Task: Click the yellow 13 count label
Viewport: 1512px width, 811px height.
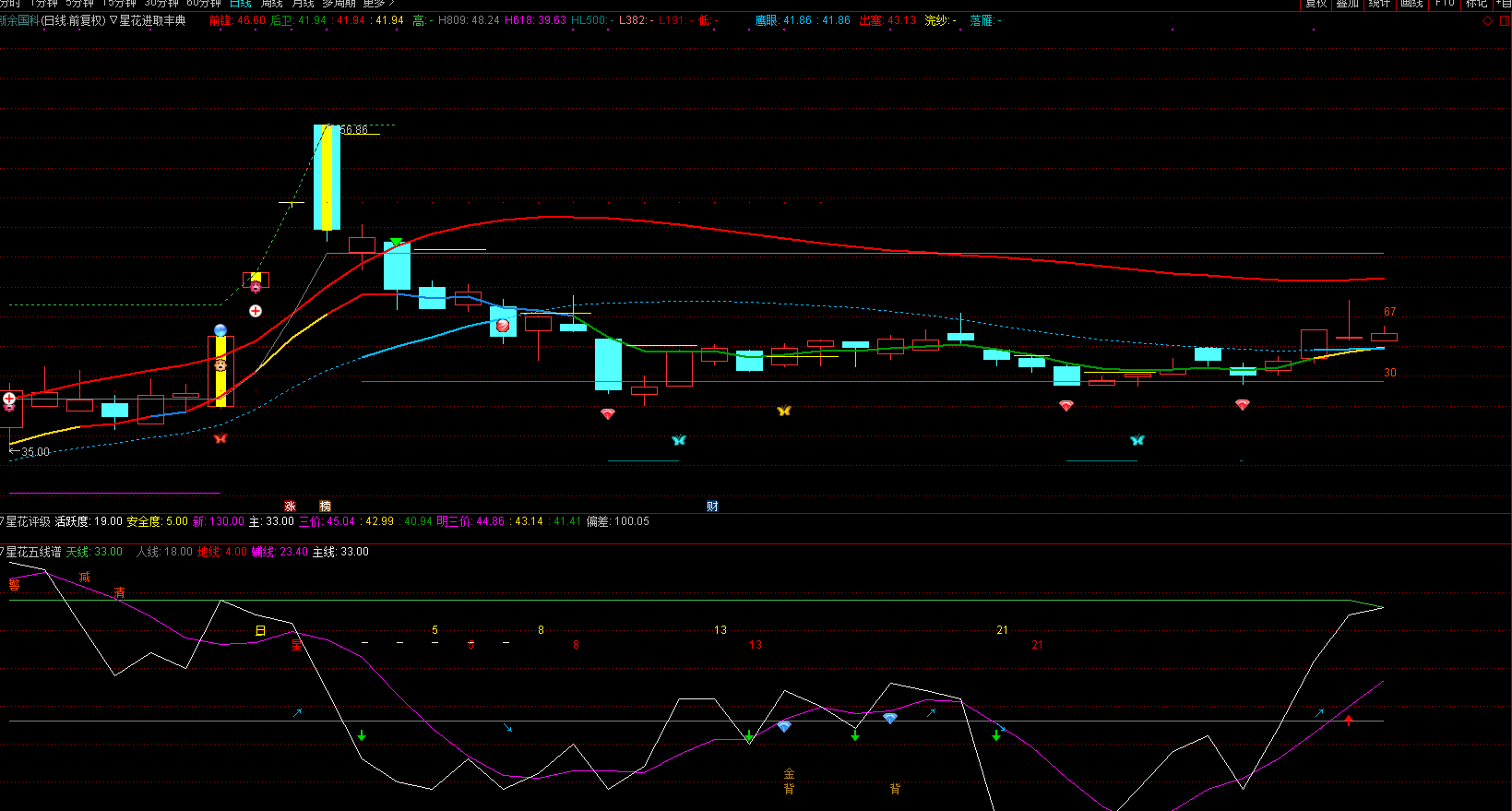Action: pyautogui.click(x=720, y=630)
